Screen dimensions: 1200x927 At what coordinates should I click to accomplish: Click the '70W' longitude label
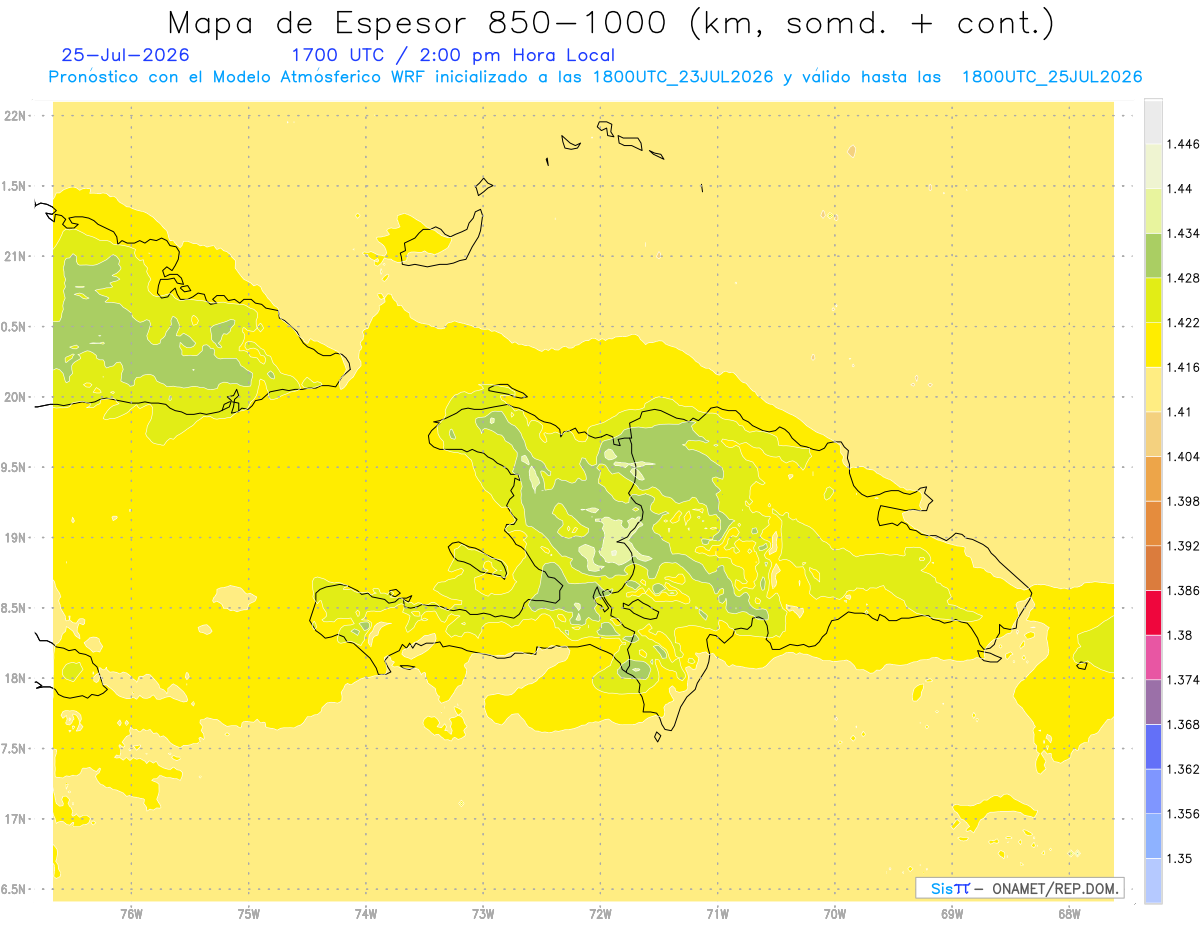835,914
